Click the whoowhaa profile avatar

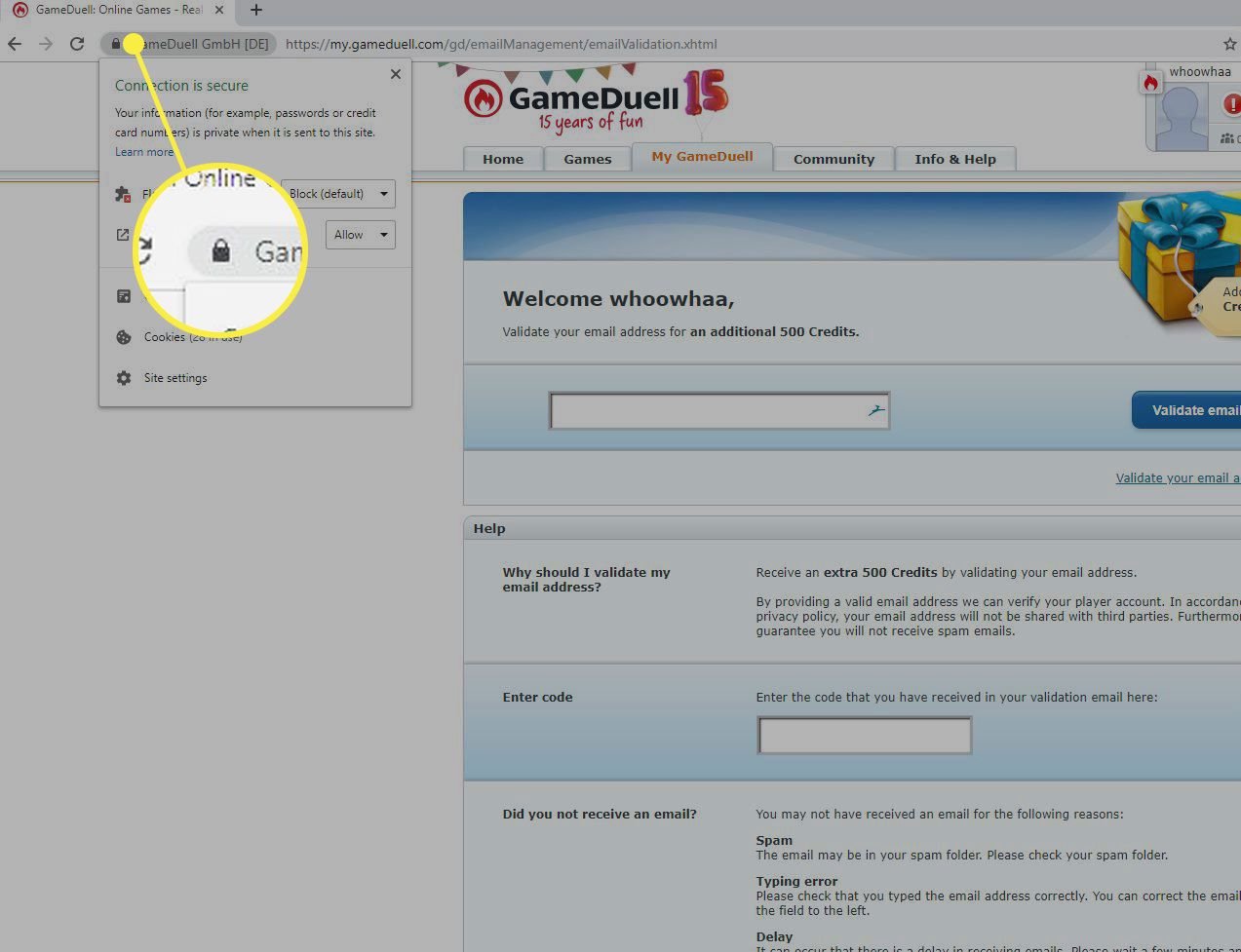[x=1183, y=118]
